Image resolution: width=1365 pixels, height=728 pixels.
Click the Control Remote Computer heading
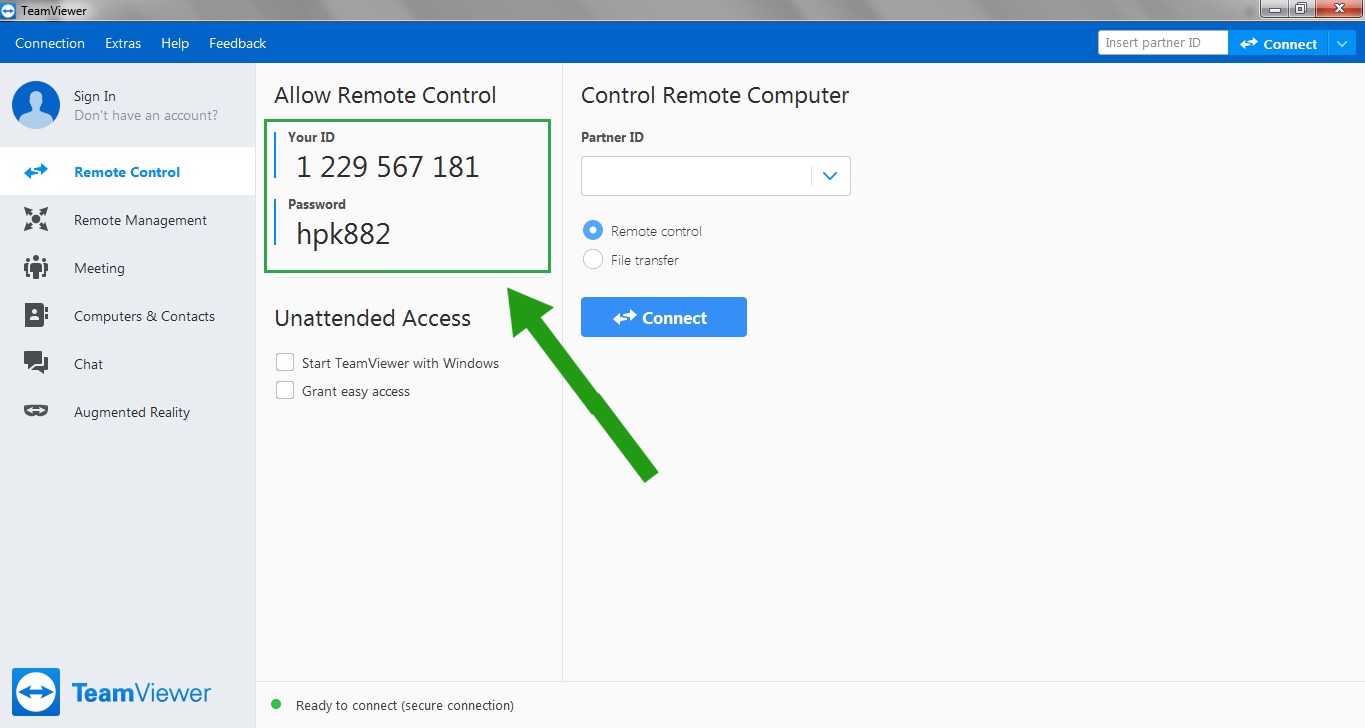point(715,95)
